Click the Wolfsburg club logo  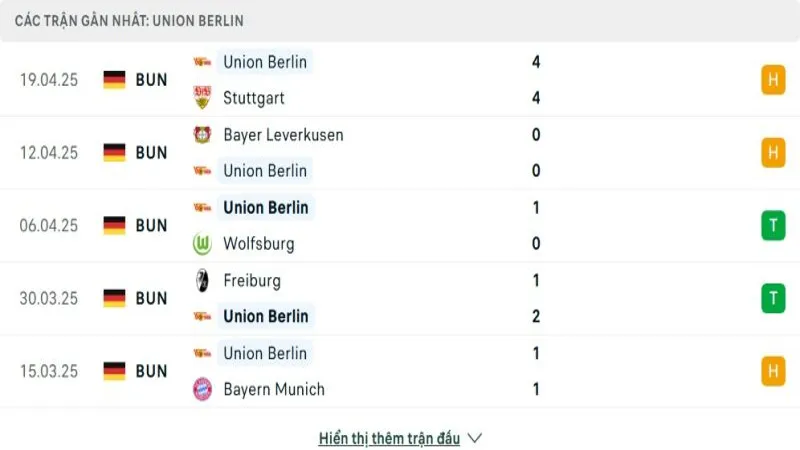coord(203,244)
